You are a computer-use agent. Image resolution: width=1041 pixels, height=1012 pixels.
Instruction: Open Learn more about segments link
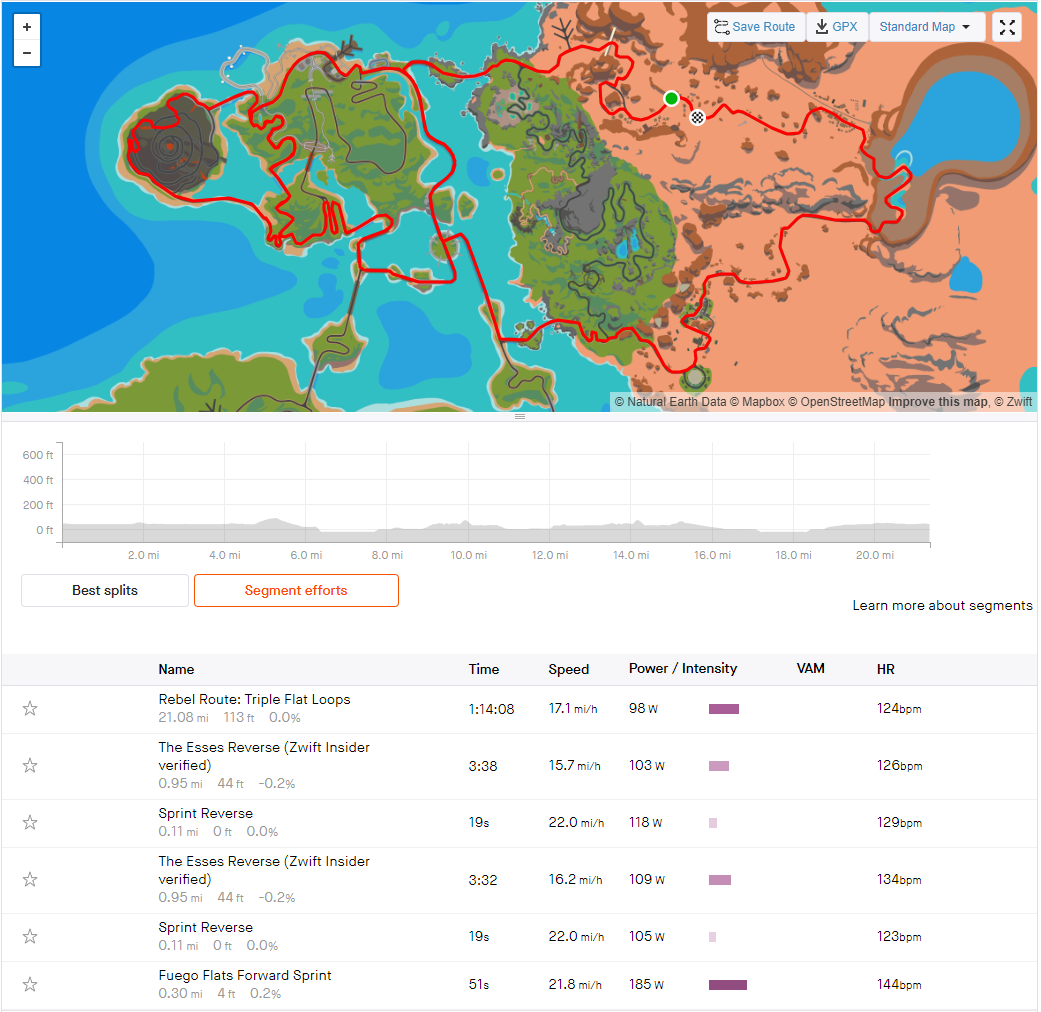point(942,606)
